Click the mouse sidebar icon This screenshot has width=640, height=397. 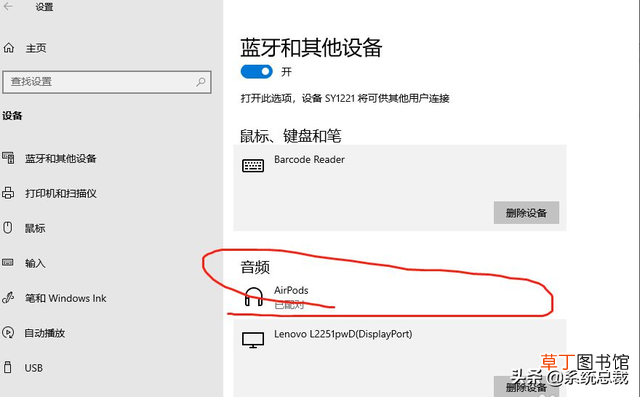[x=8, y=228]
